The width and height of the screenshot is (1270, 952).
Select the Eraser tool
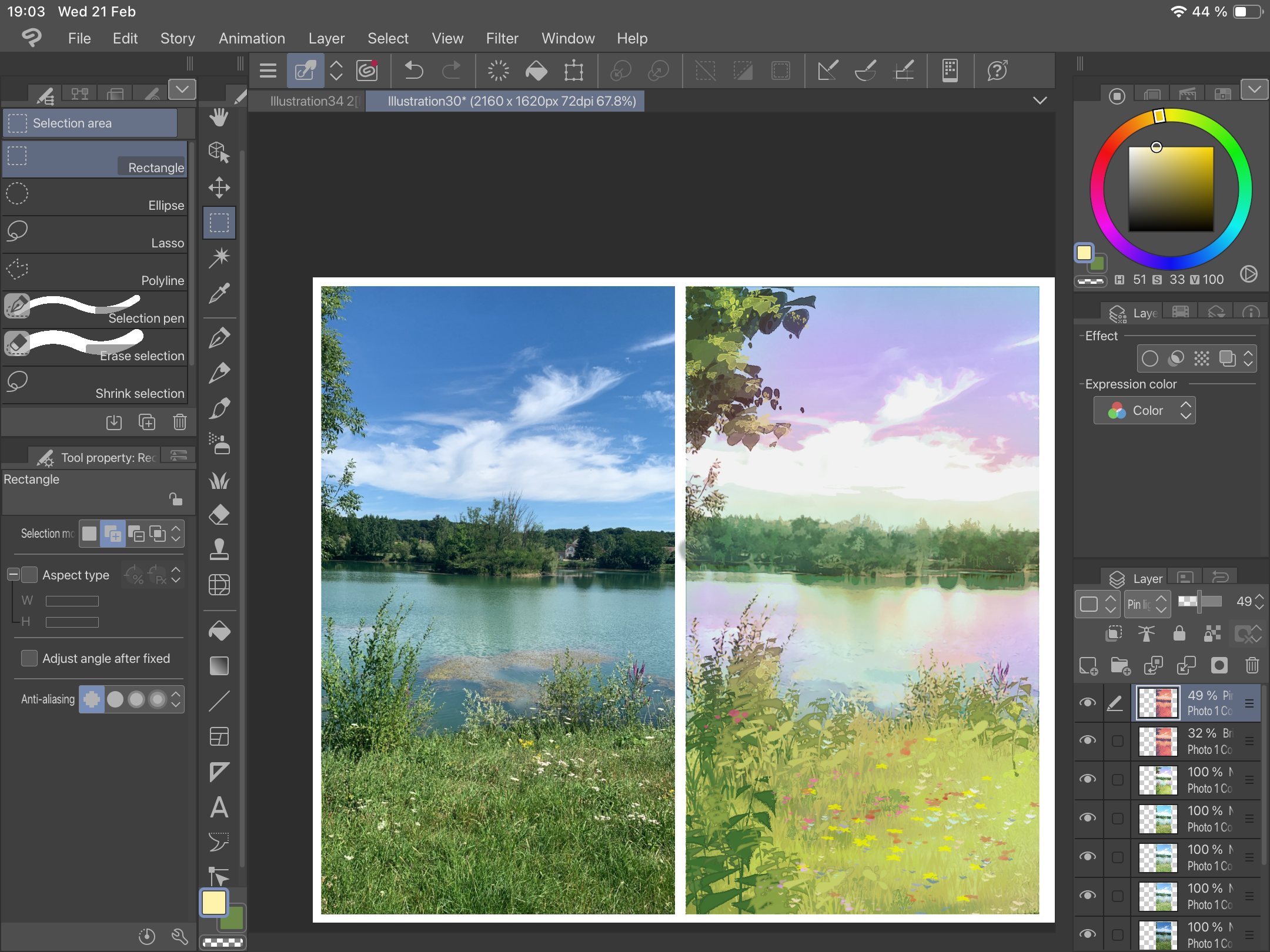pos(219,515)
